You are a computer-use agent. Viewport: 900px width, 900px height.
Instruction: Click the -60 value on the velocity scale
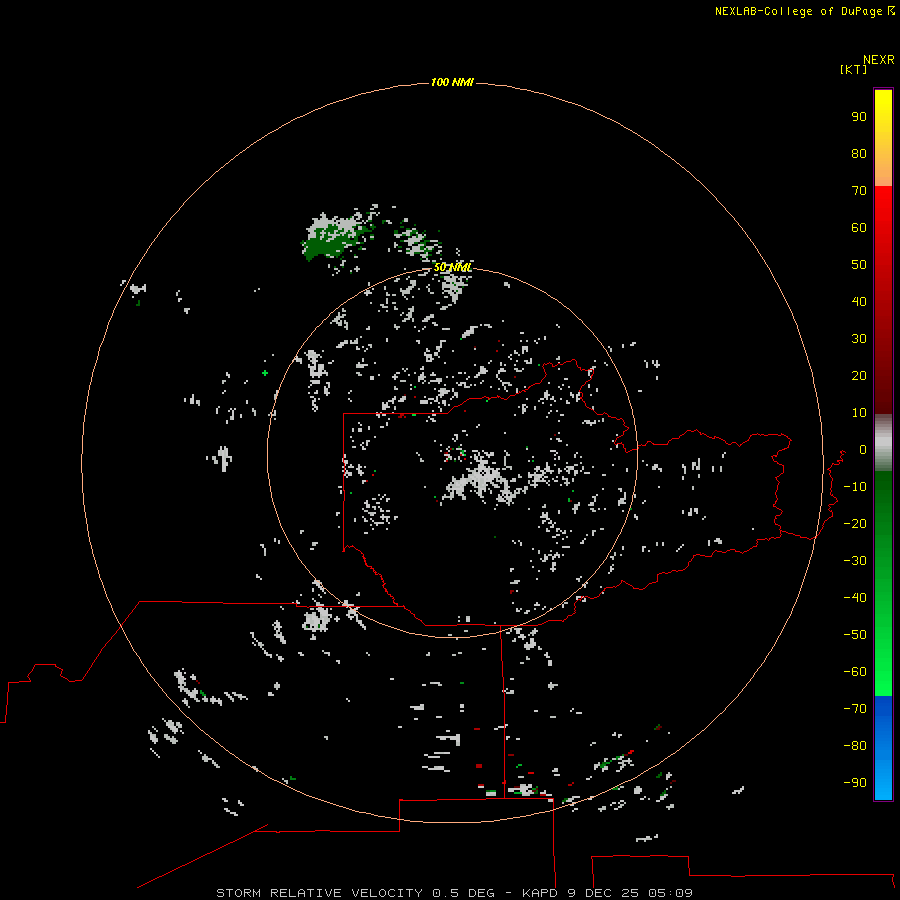(x=855, y=672)
